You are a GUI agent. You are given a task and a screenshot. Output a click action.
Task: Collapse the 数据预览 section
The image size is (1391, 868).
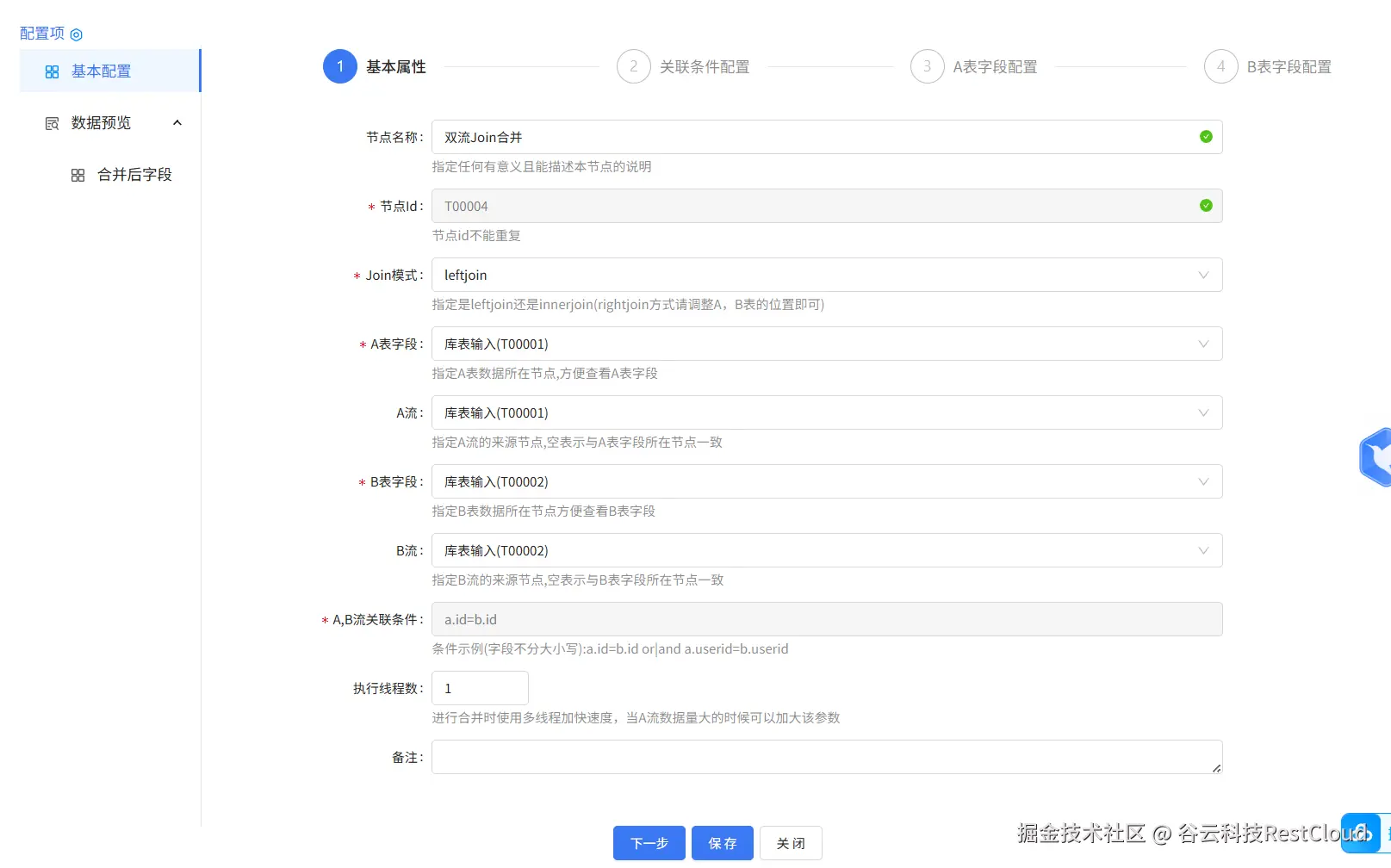177,122
